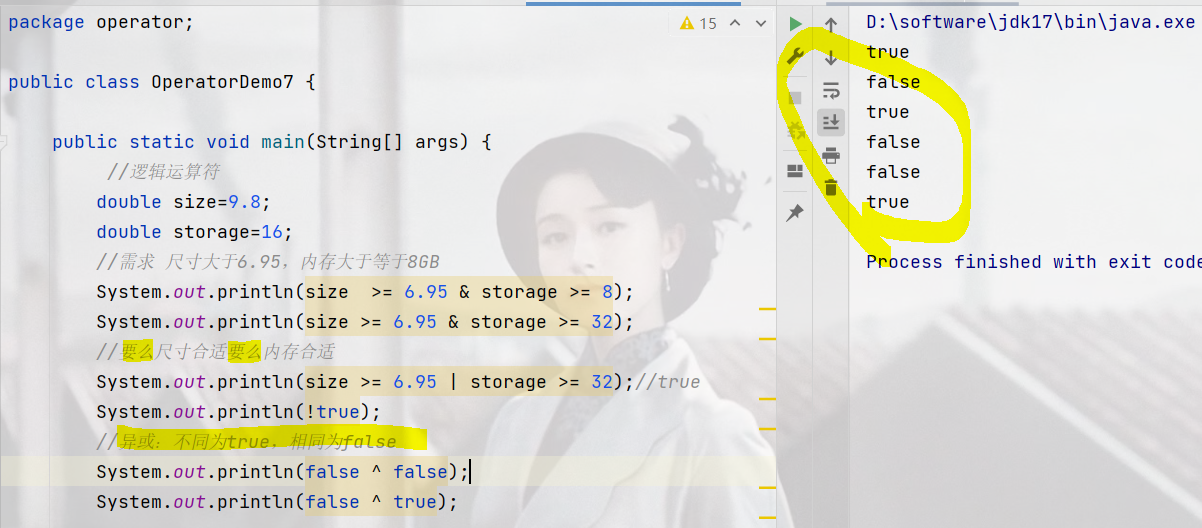The image size is (1202, 528).
Task: Clear console with the trash icon
Action: pos(831,187)
